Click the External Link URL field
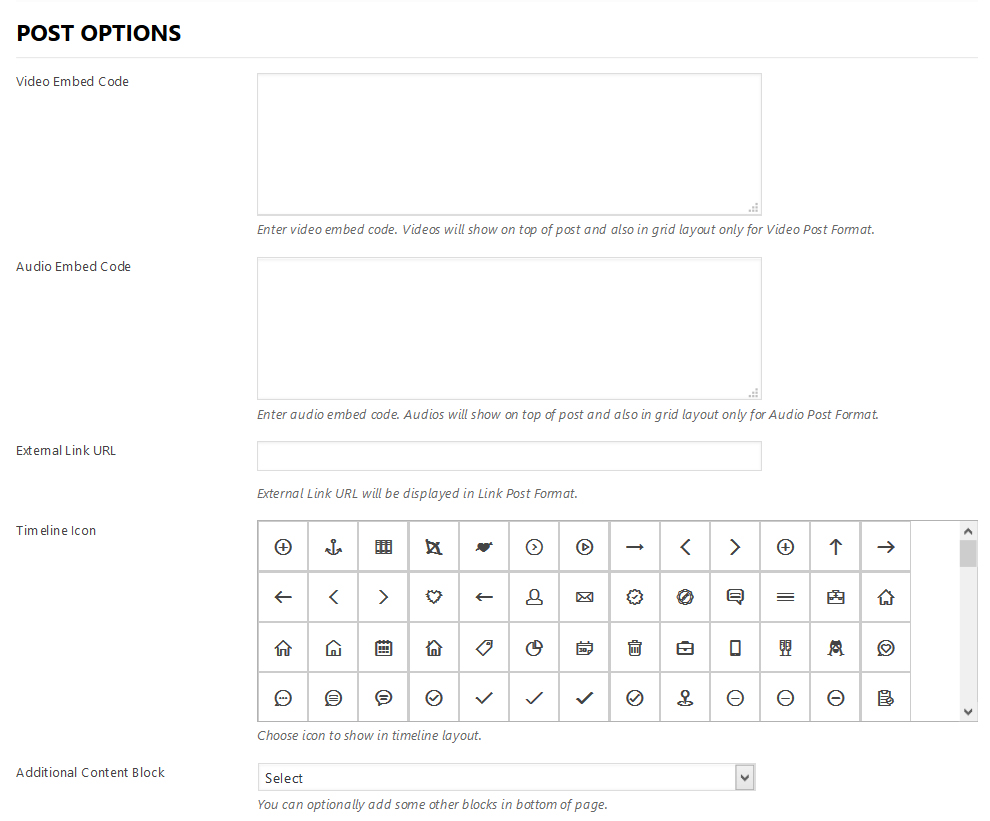990x821 pixels. pyautogui.click(x=509, y=456)
